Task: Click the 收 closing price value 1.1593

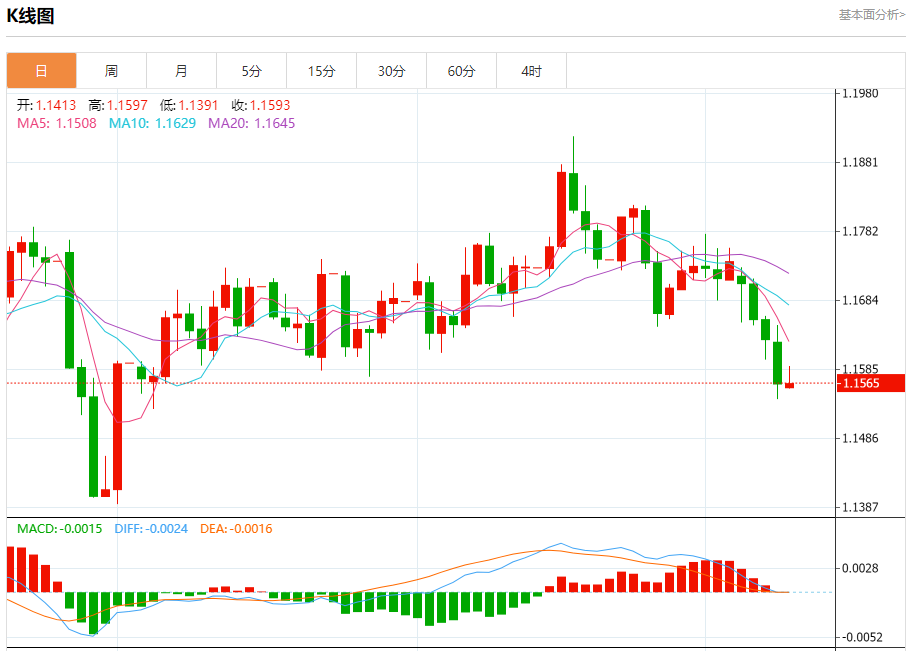Action: (269, 105)
